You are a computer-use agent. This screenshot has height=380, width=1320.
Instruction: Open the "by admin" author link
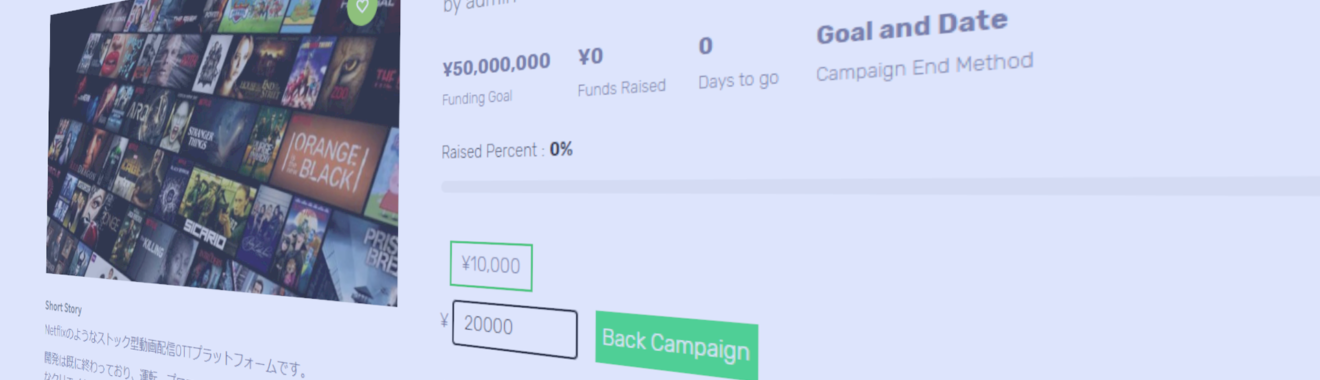coord(481,5)
